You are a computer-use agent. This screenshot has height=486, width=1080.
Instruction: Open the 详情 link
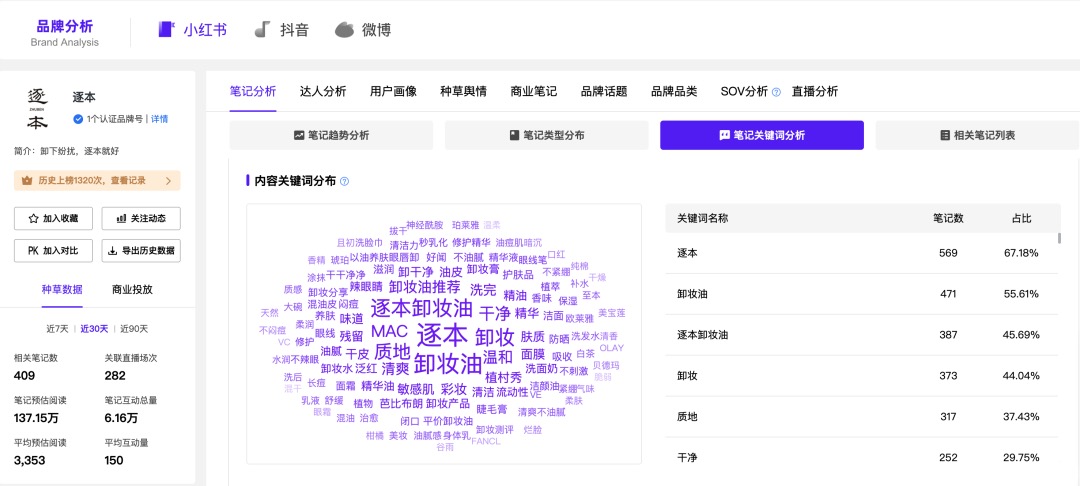pyautogui.click(x=160, y=119)
